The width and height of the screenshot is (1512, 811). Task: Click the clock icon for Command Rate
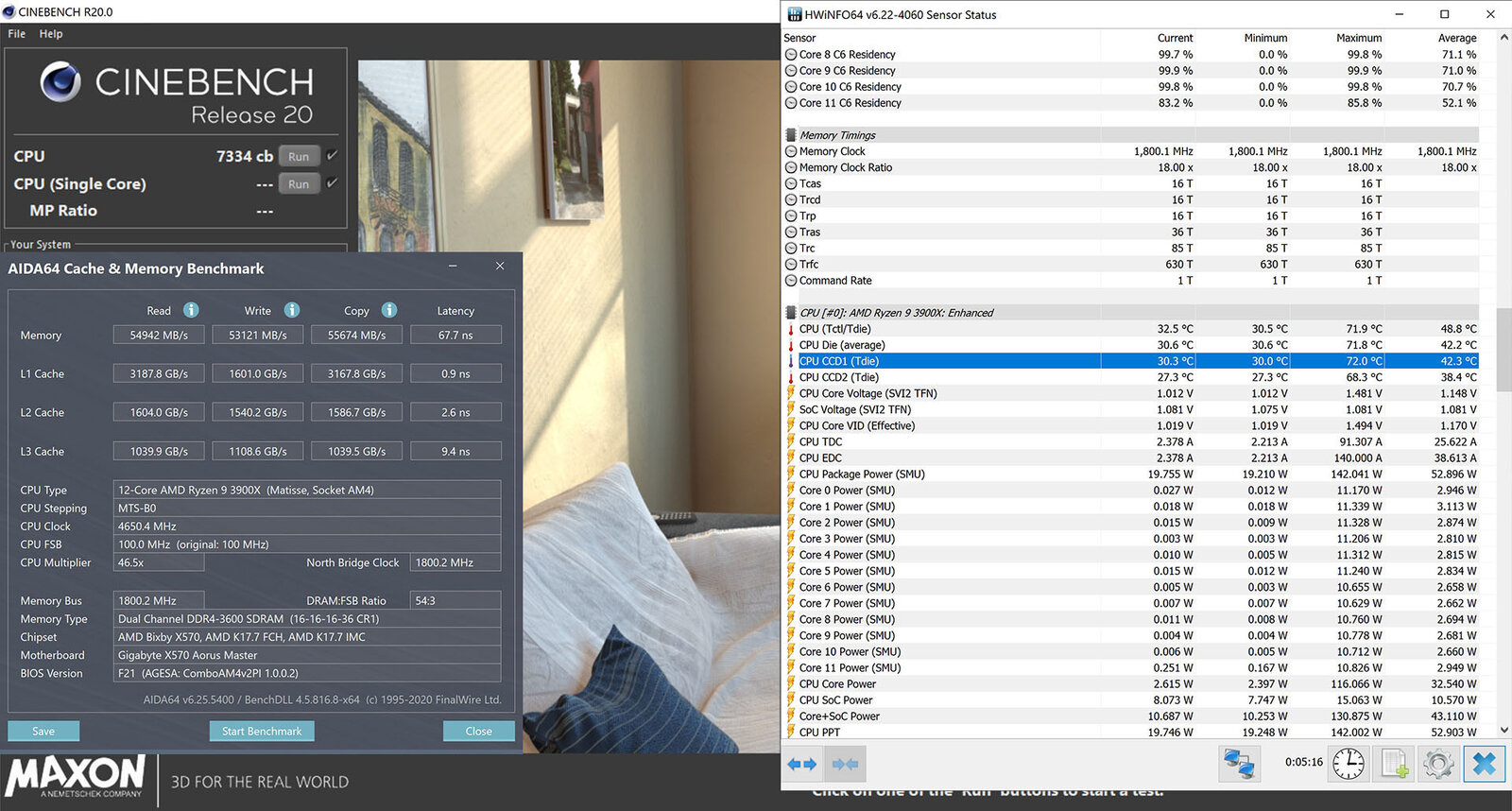791,281
